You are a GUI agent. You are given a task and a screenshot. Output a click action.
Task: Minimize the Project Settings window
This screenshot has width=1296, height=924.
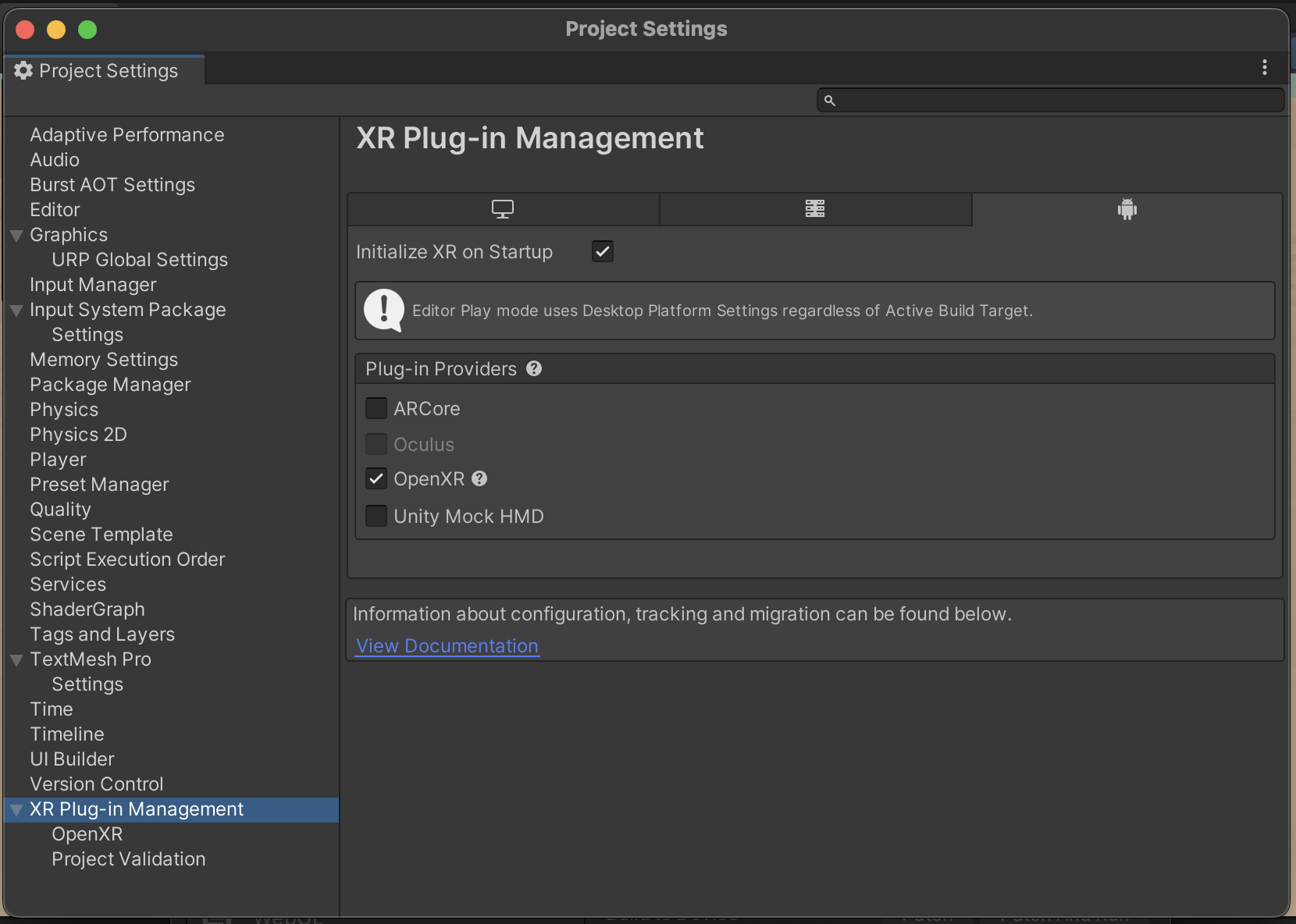(56, 30)
